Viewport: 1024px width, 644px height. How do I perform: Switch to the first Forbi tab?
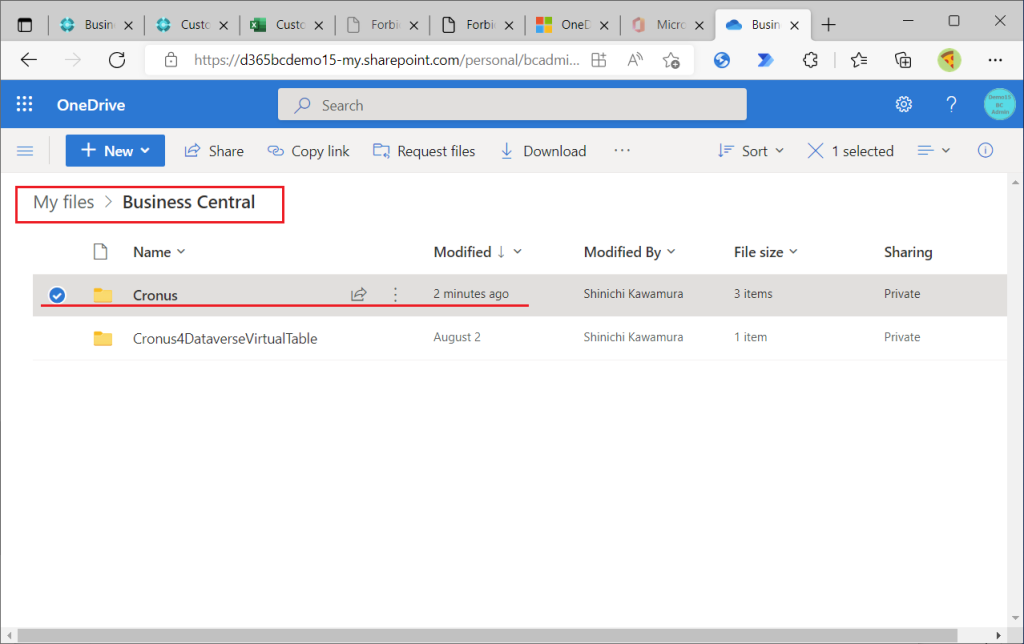coord(383,25)
